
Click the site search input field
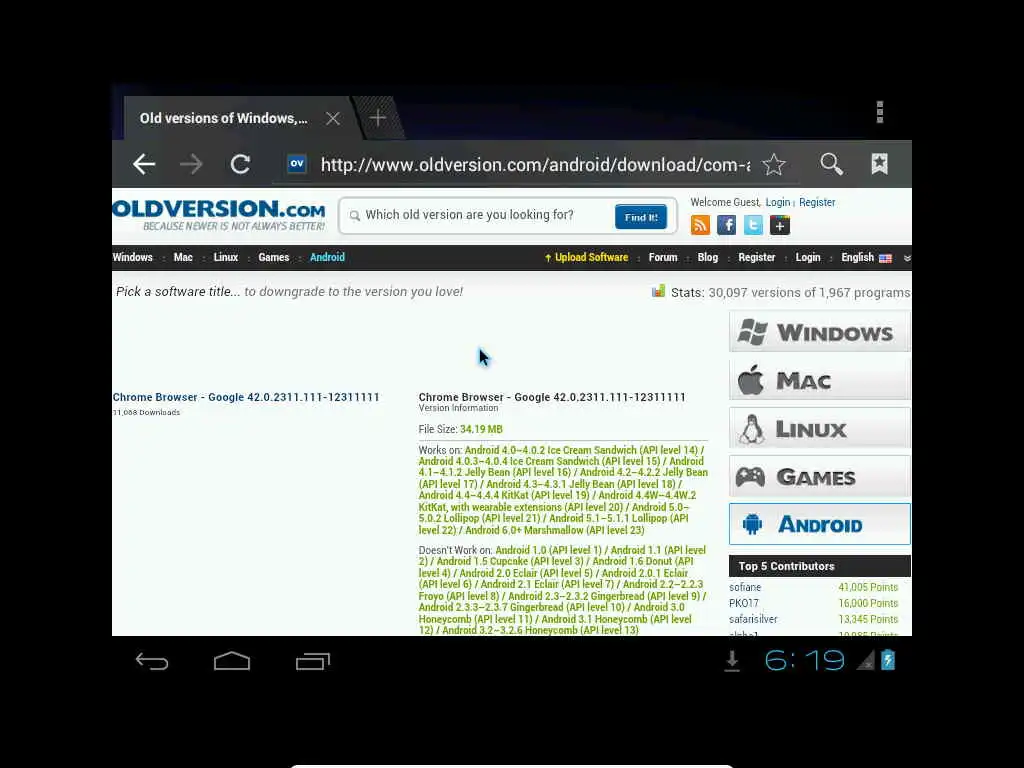479,216
